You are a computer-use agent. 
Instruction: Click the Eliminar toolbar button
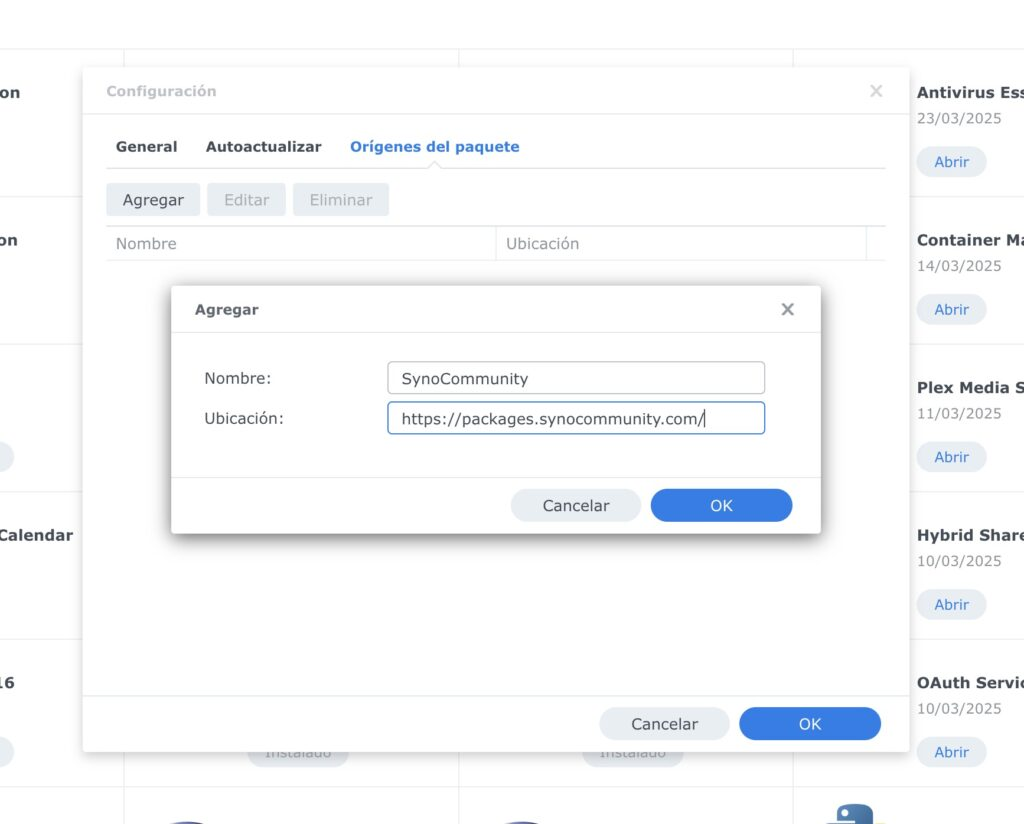(x=341, y=200)
